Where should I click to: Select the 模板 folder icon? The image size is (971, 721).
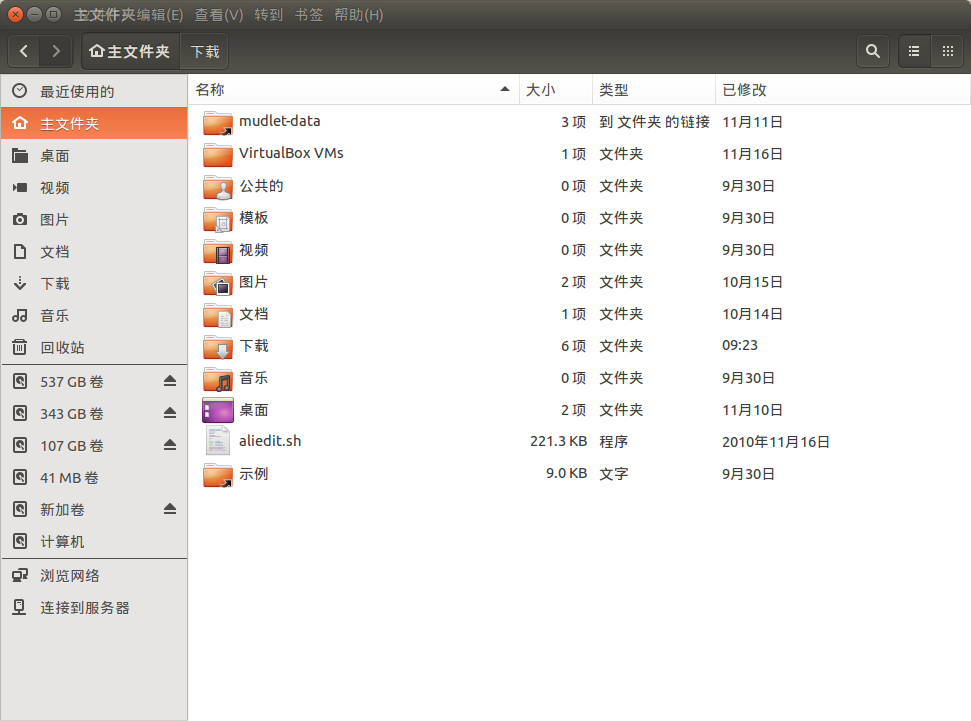point(218,219)
